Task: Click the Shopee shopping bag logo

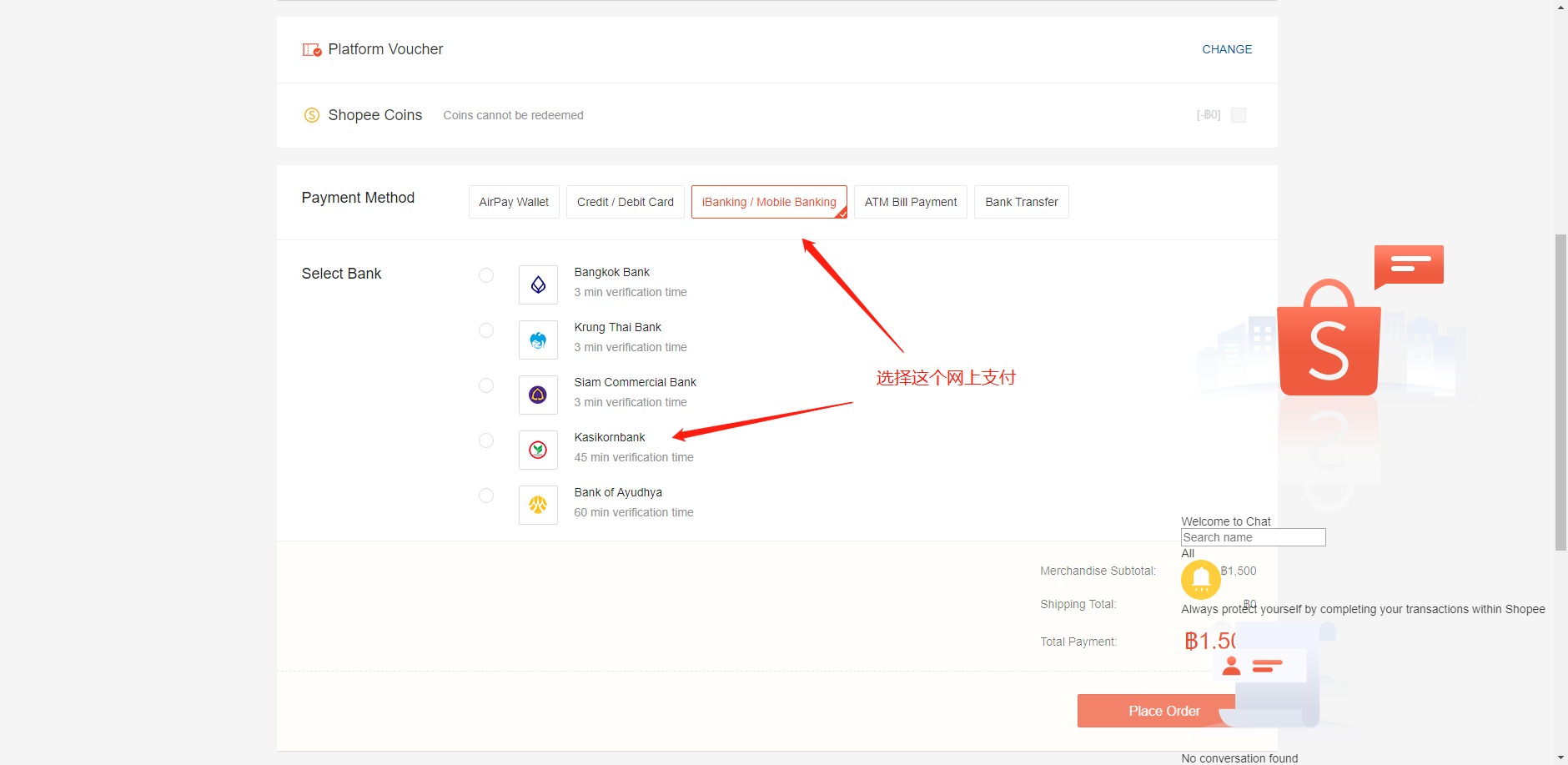Action: click(1329, 338)
